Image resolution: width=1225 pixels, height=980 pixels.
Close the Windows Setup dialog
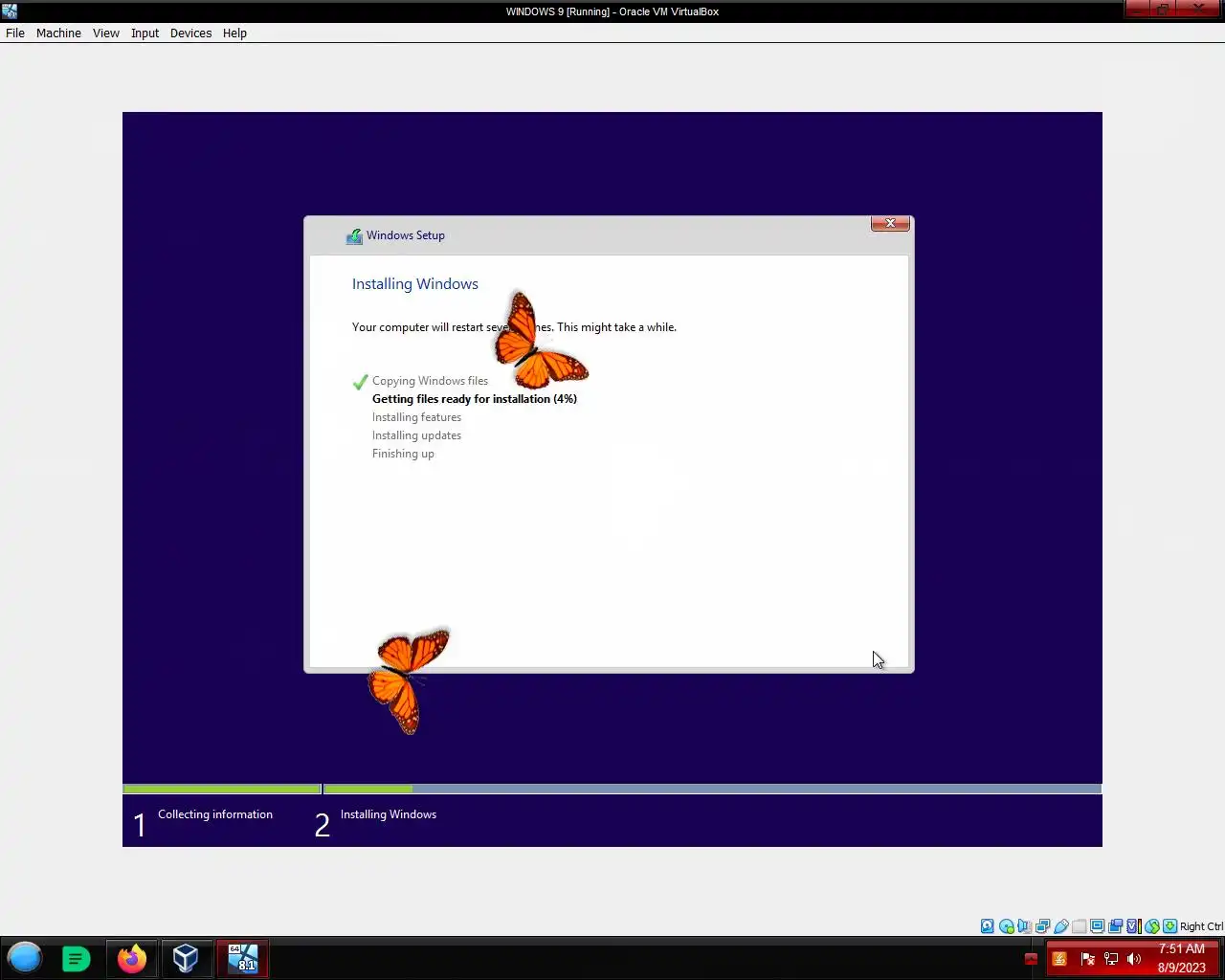pos(890,223)
